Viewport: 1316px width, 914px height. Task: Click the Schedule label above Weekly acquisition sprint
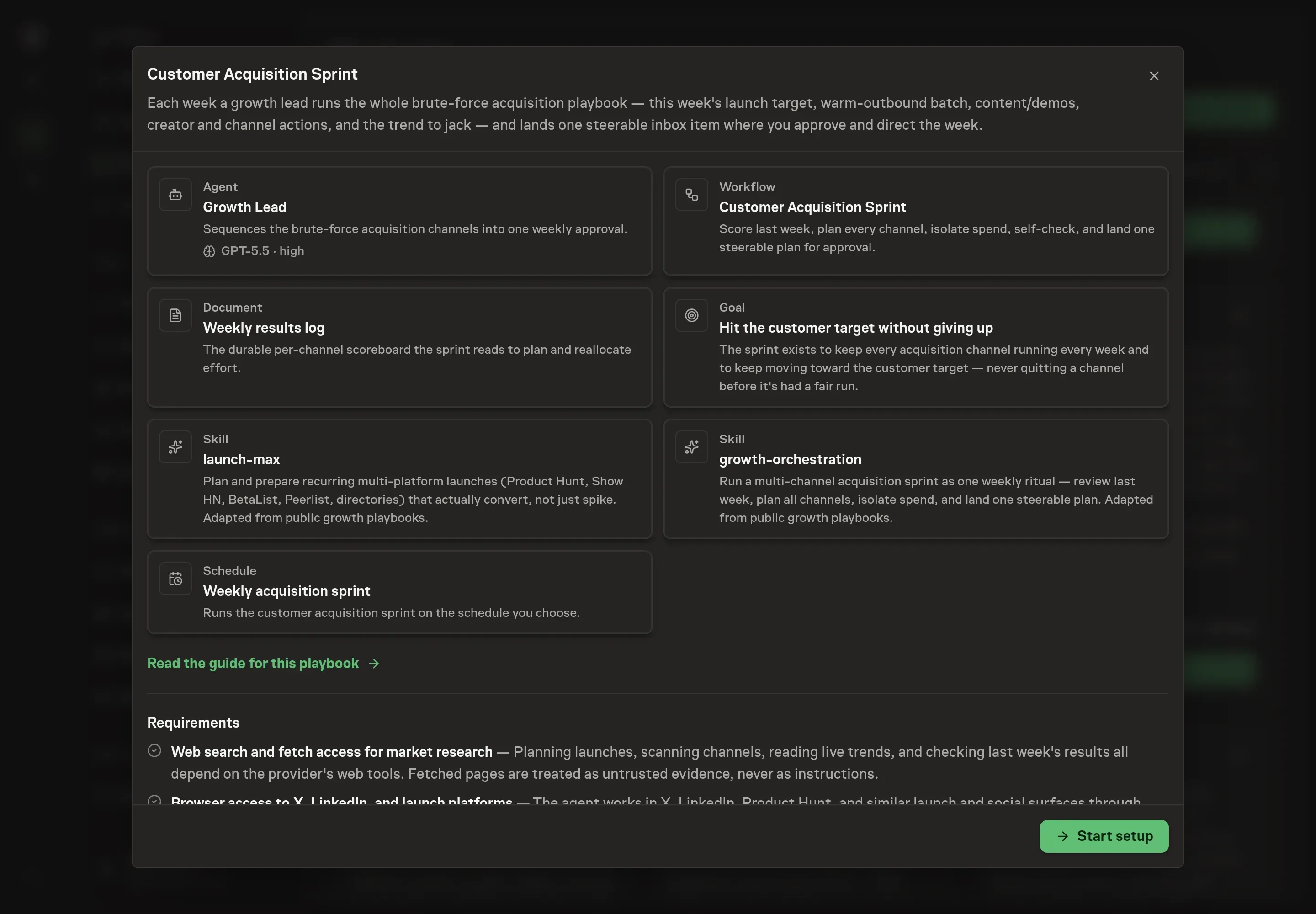click(x=229, y=571)
